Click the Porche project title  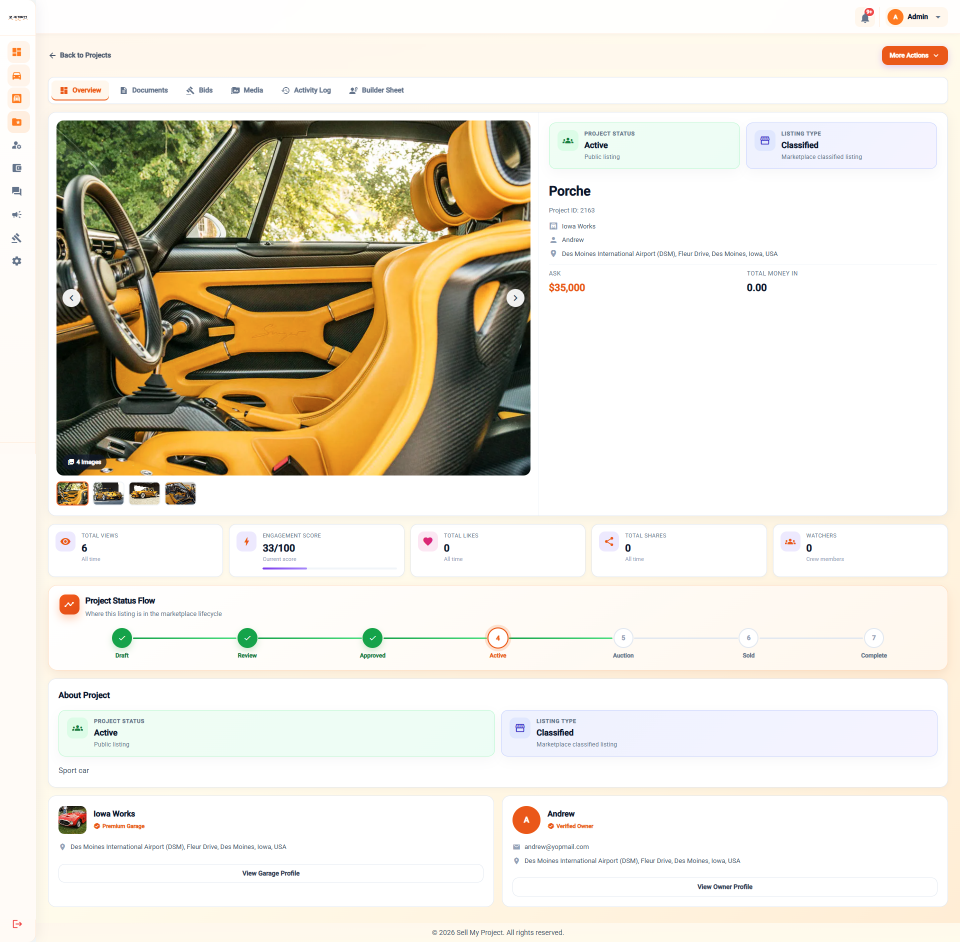(569, 191)
